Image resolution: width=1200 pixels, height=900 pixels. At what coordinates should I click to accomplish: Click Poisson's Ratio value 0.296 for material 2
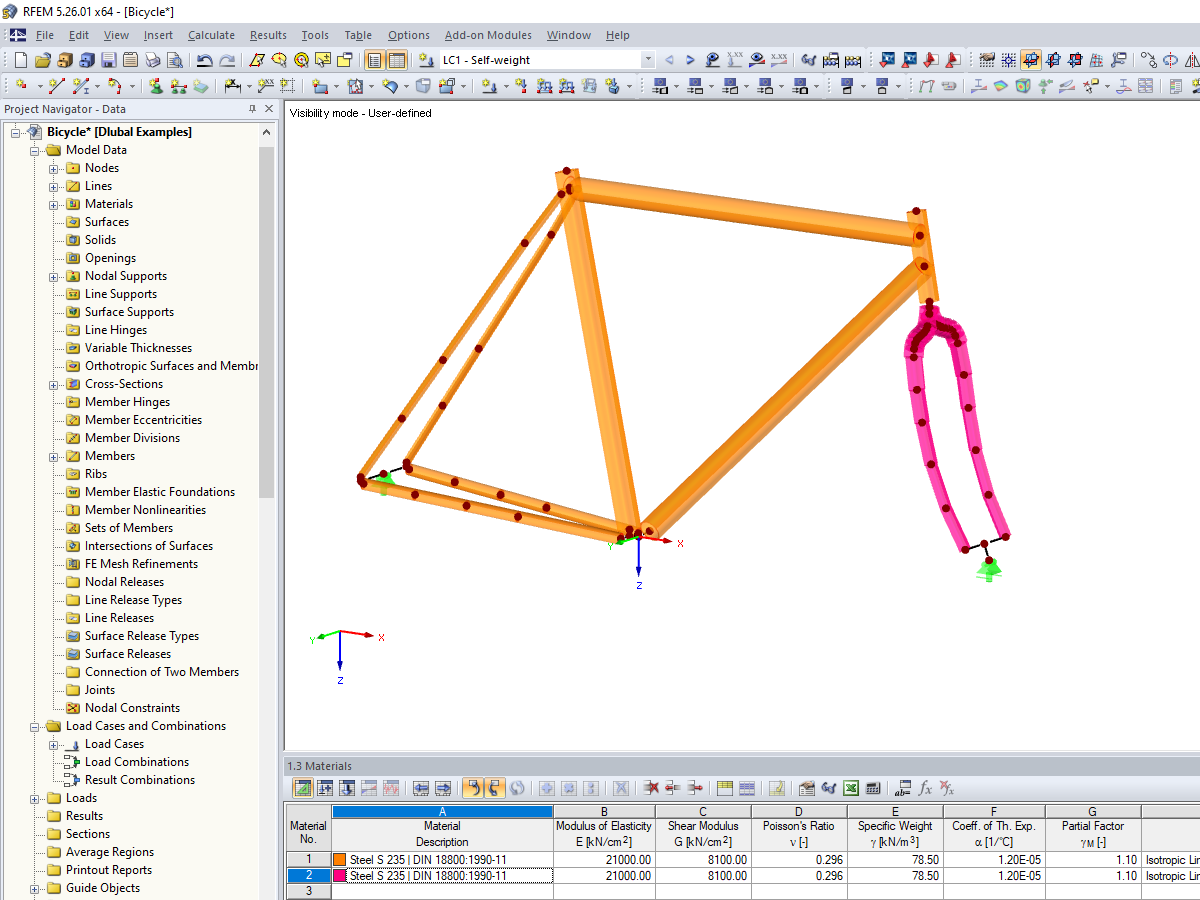pyautogui.click(x=798, y=876)
